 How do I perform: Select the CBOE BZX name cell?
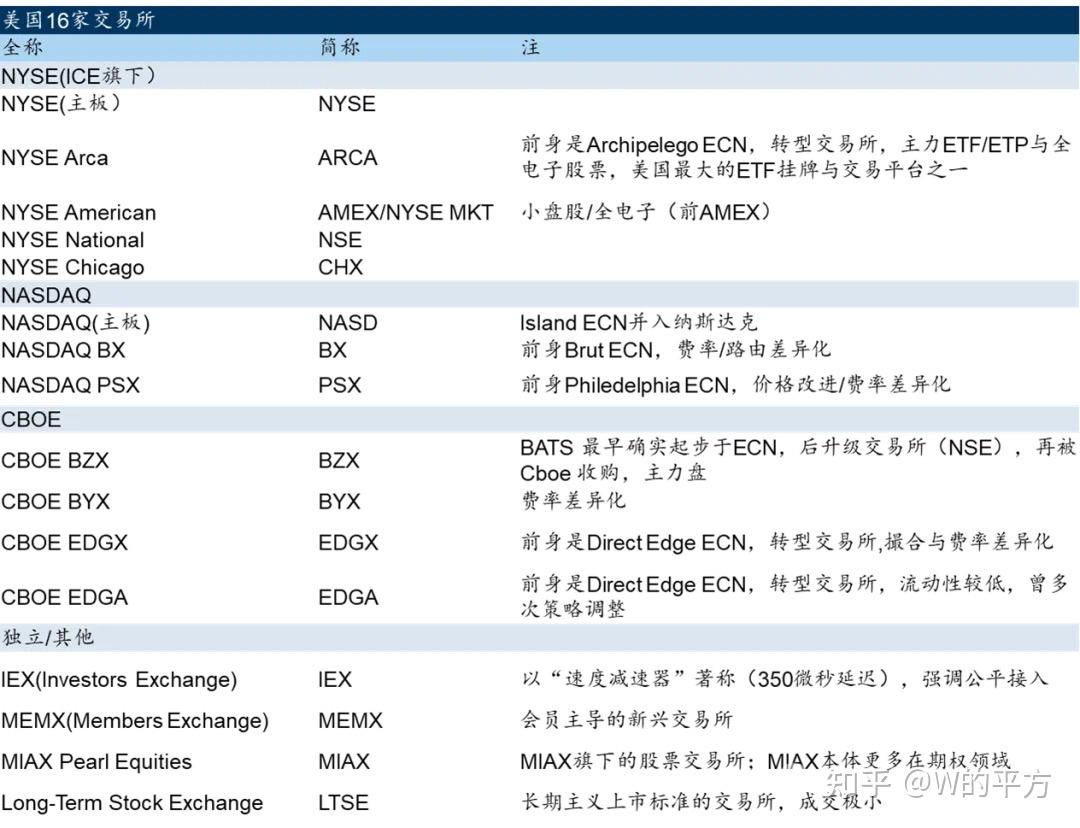click(55, 460)
